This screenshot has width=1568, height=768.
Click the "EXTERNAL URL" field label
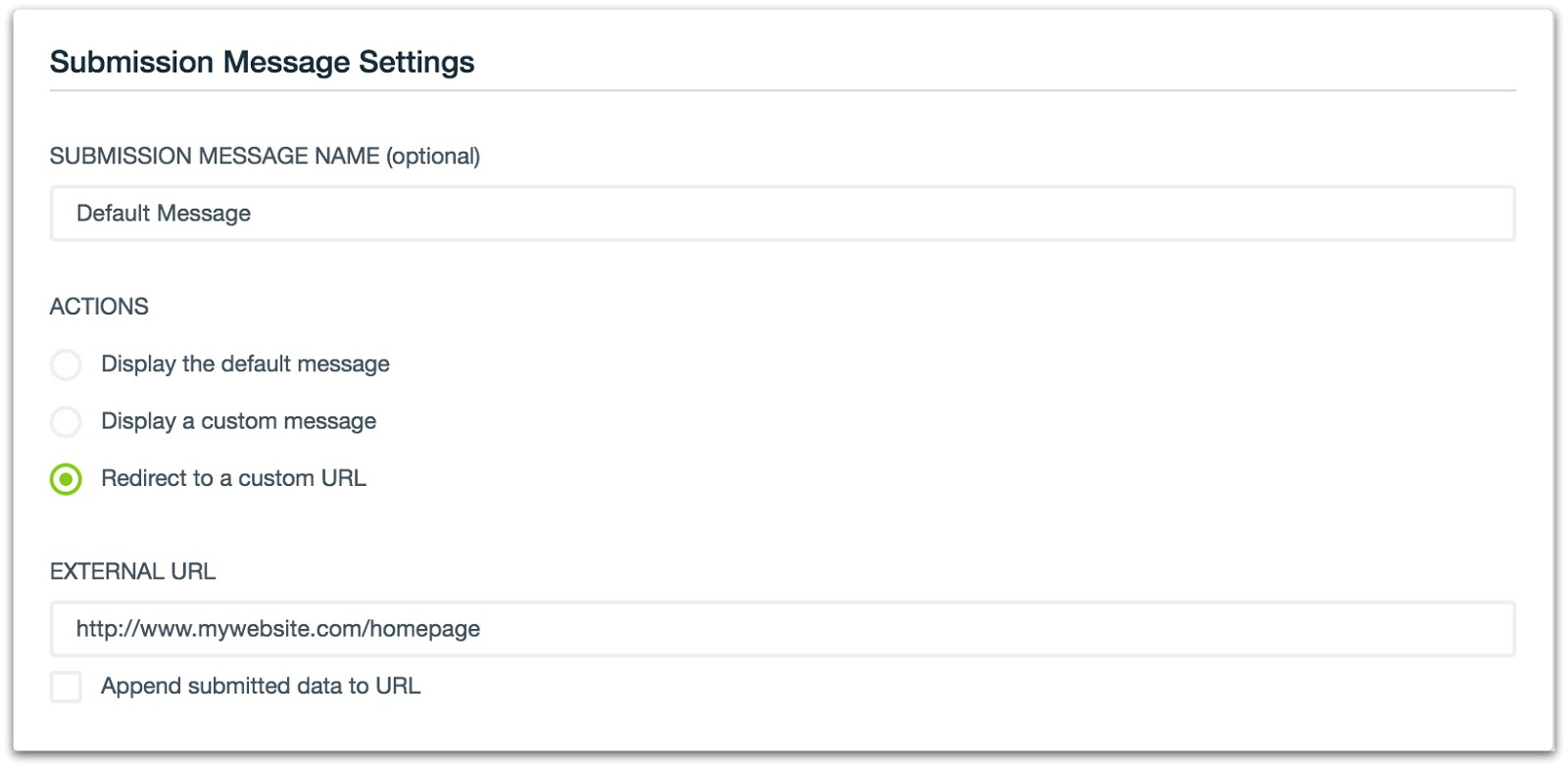click(132, 571)
